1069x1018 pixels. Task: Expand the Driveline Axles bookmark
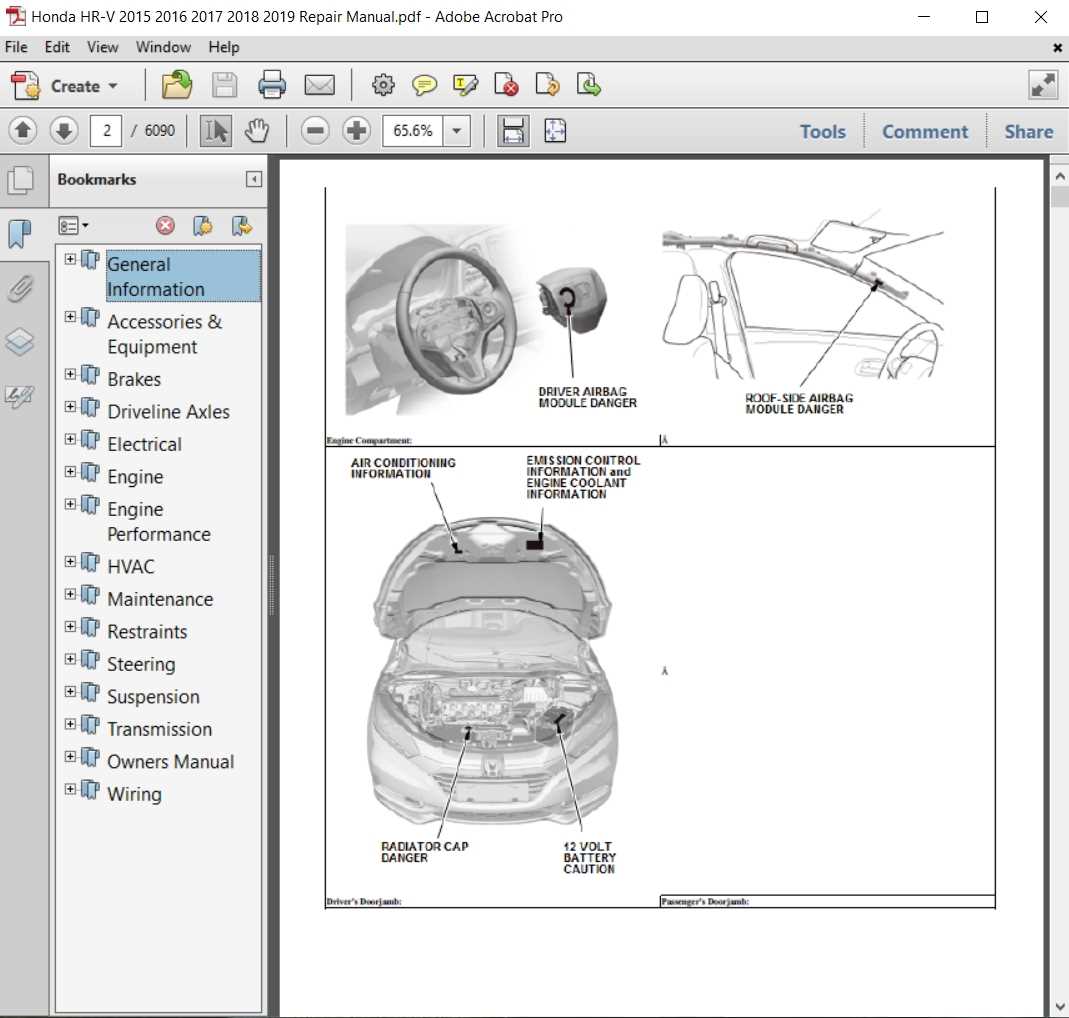click(x=70, y=406)
